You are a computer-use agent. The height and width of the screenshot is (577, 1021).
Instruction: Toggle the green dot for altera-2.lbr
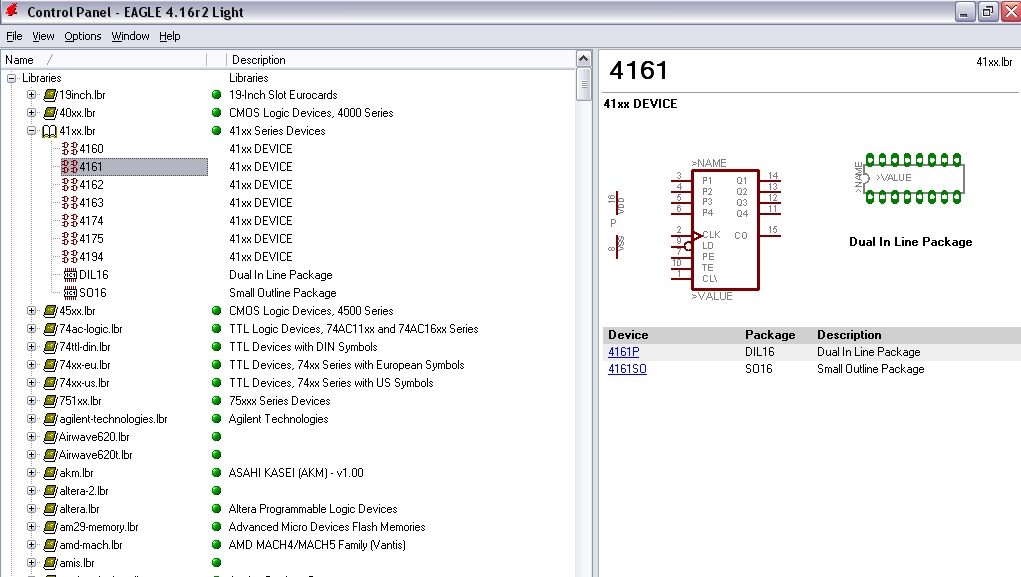tap(217, 491)
